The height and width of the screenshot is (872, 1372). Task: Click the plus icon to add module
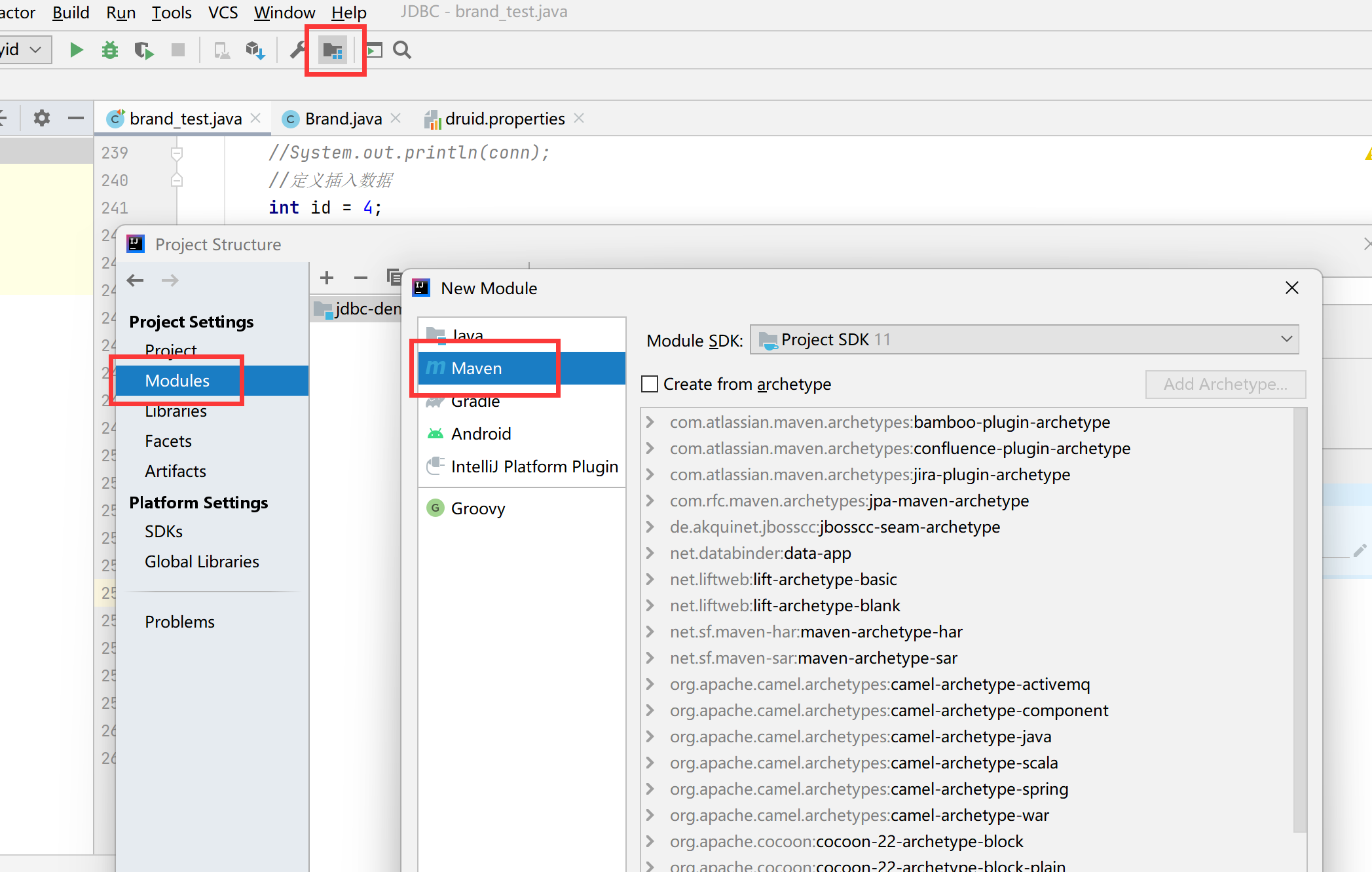click(x=327, y=278)
